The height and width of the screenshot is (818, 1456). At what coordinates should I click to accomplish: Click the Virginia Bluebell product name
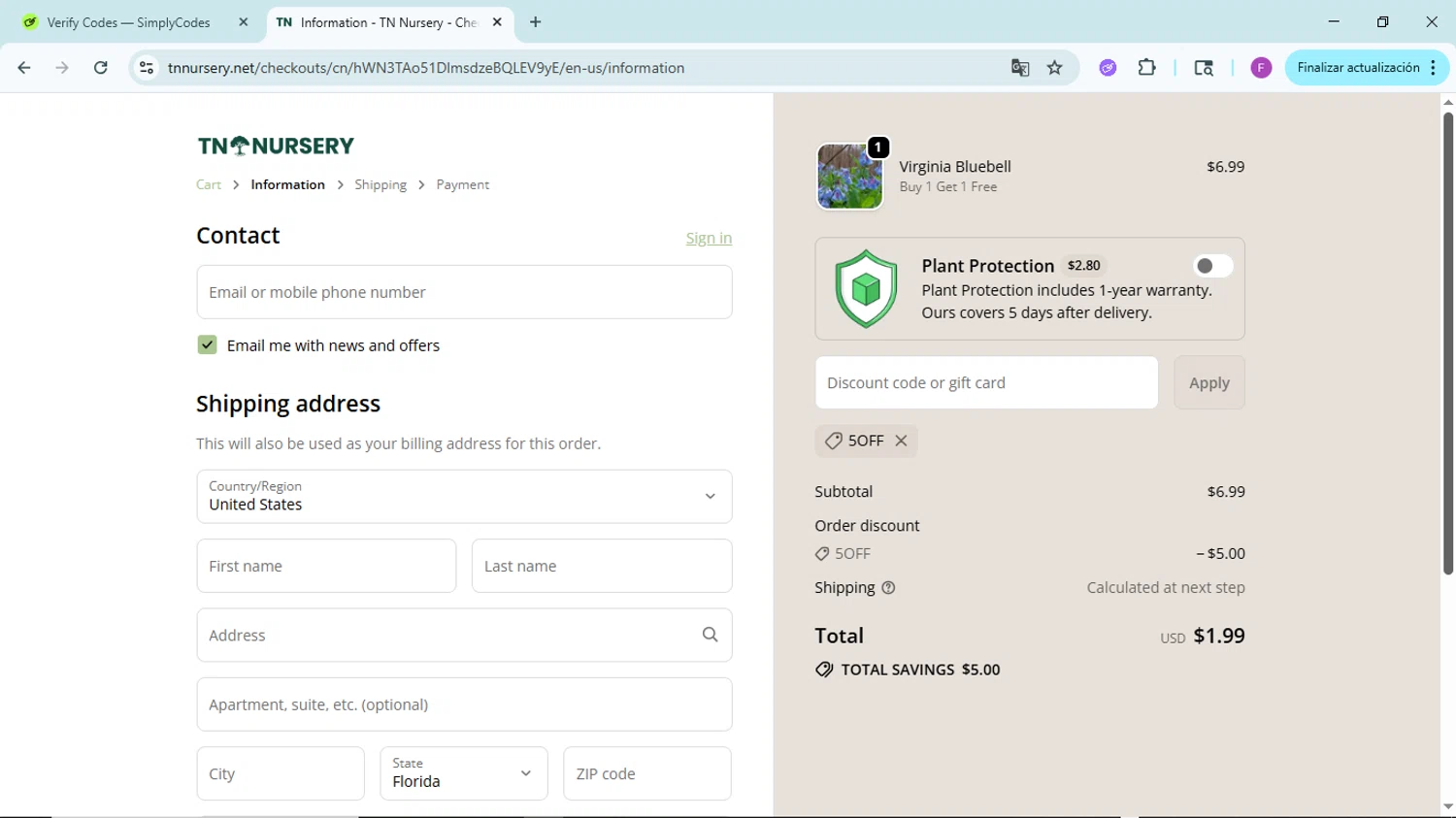coord(955,167)
